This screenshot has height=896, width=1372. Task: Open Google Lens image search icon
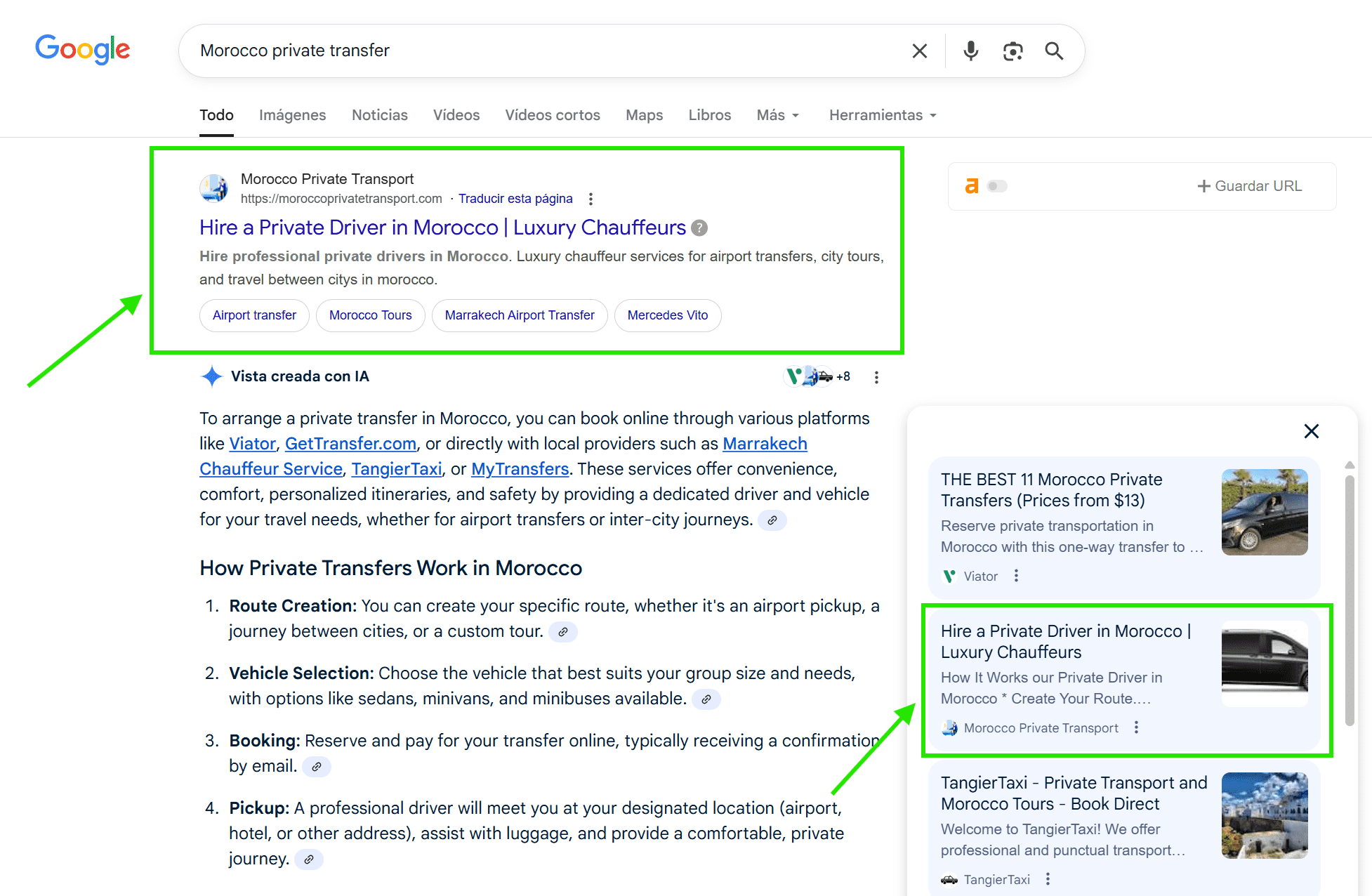tap(1012, 51)
